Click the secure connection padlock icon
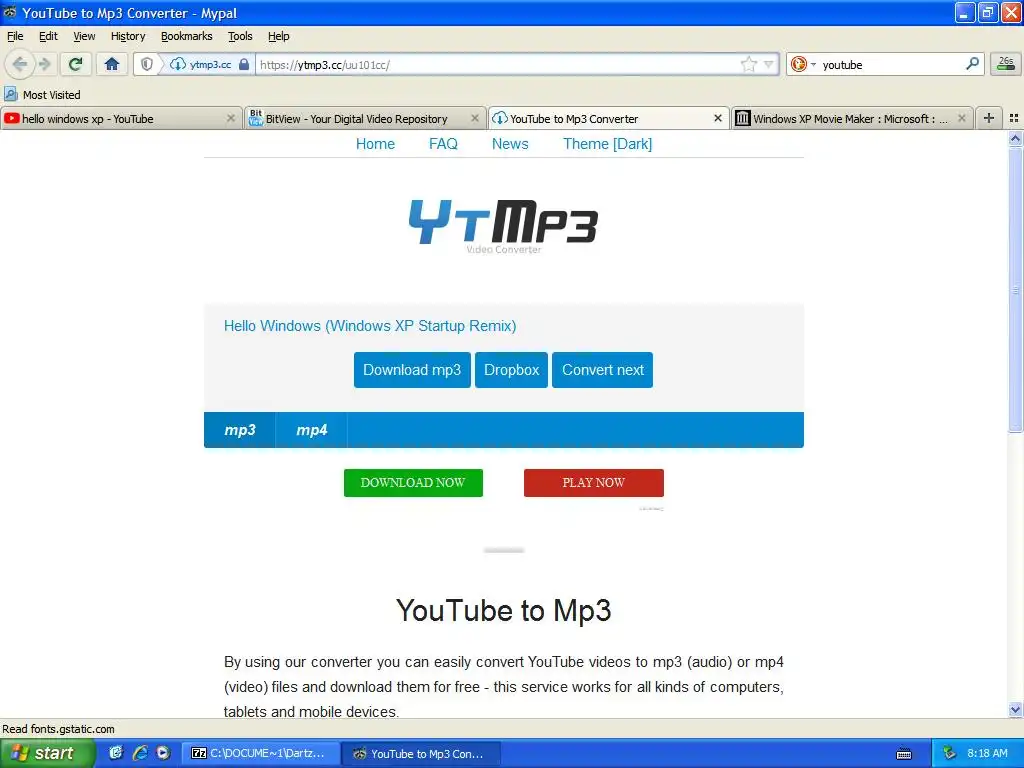The width and height of the screenshot is (1024, 768). pos(244,64)
